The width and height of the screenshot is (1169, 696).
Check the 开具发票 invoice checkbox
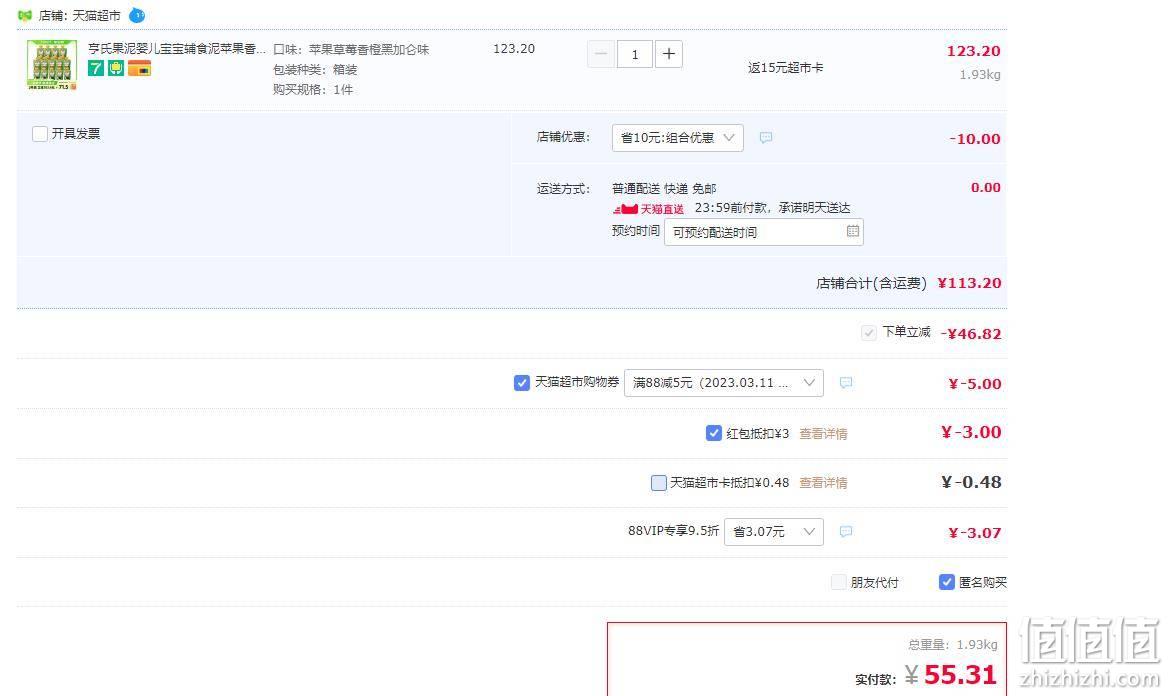point(40,134)
